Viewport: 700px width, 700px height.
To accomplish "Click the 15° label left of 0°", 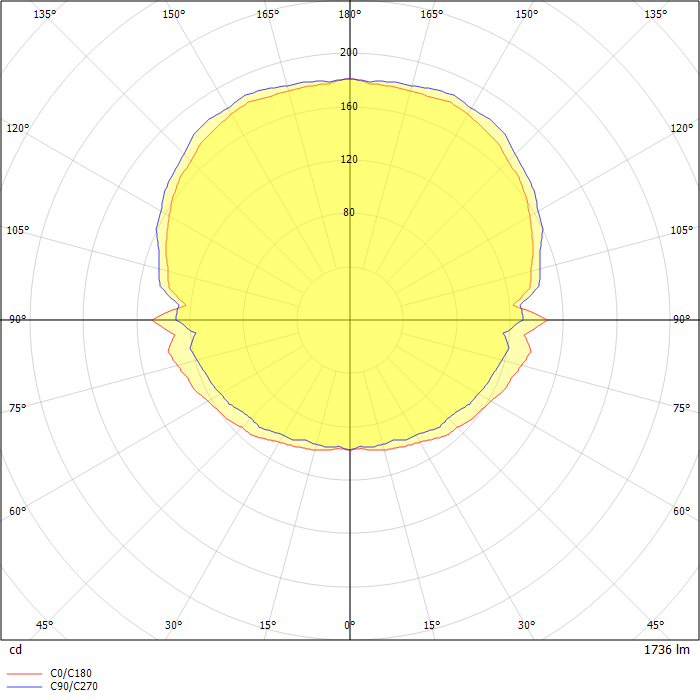I will tap(267, 625).
